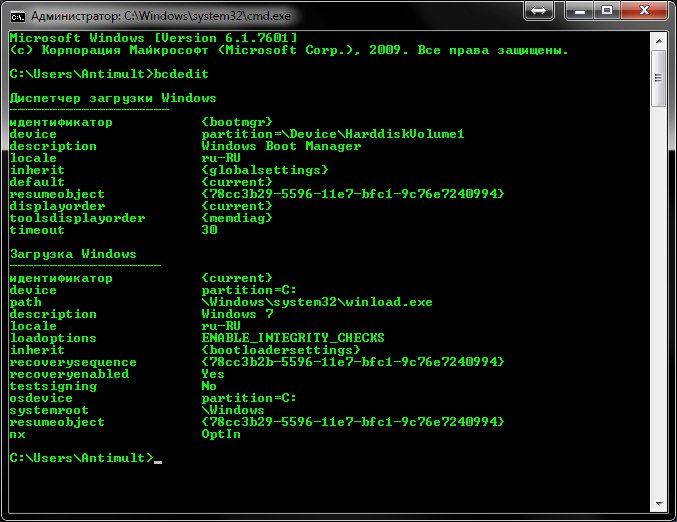Click the label 'toolsdisplayorder'
Screen dimensions: 677x522
pyautogui.click(x=77, y=218)
